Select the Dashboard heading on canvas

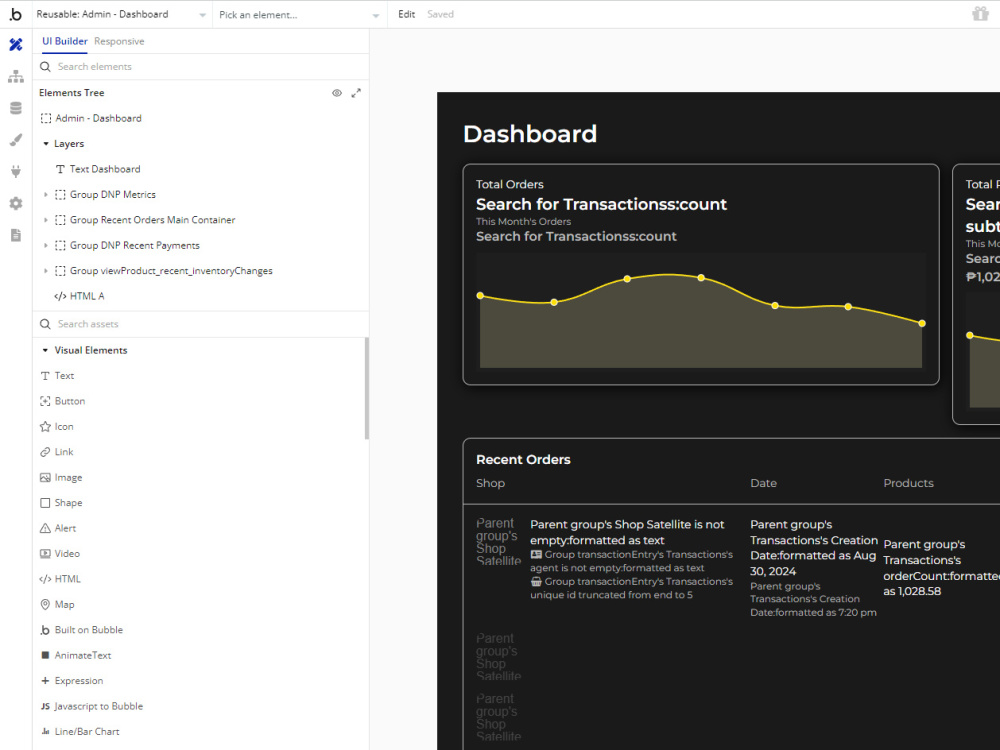point(530,134)
